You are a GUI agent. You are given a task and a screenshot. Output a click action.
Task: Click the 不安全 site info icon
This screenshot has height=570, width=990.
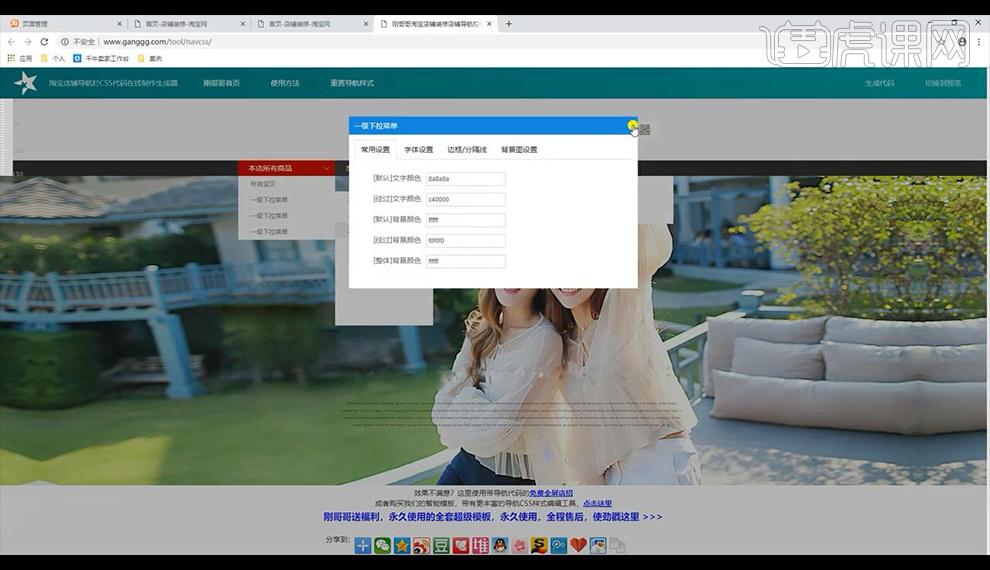pos(64,42)
